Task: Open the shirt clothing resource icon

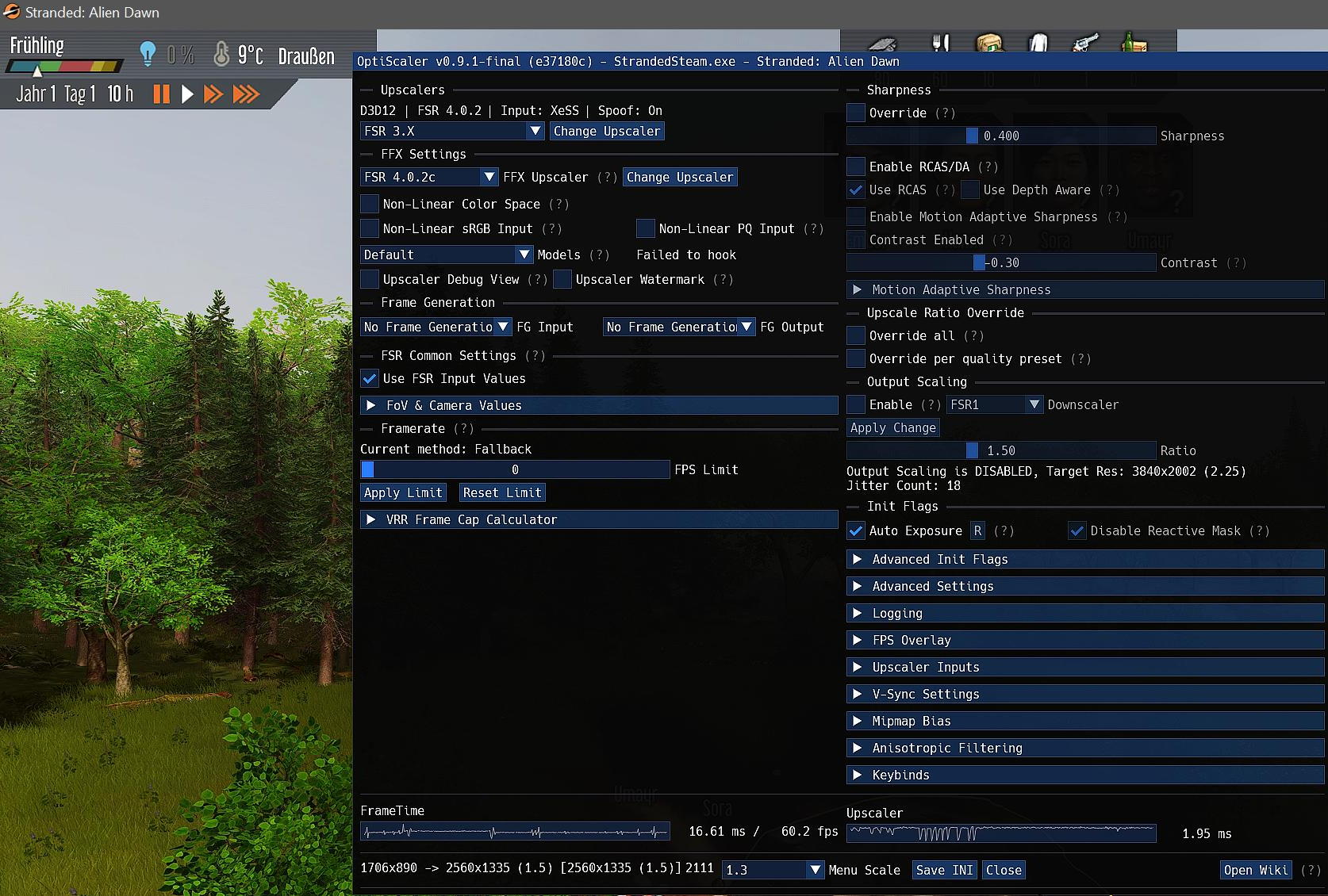Action: pyautogui.click(x=1038, y=42)
